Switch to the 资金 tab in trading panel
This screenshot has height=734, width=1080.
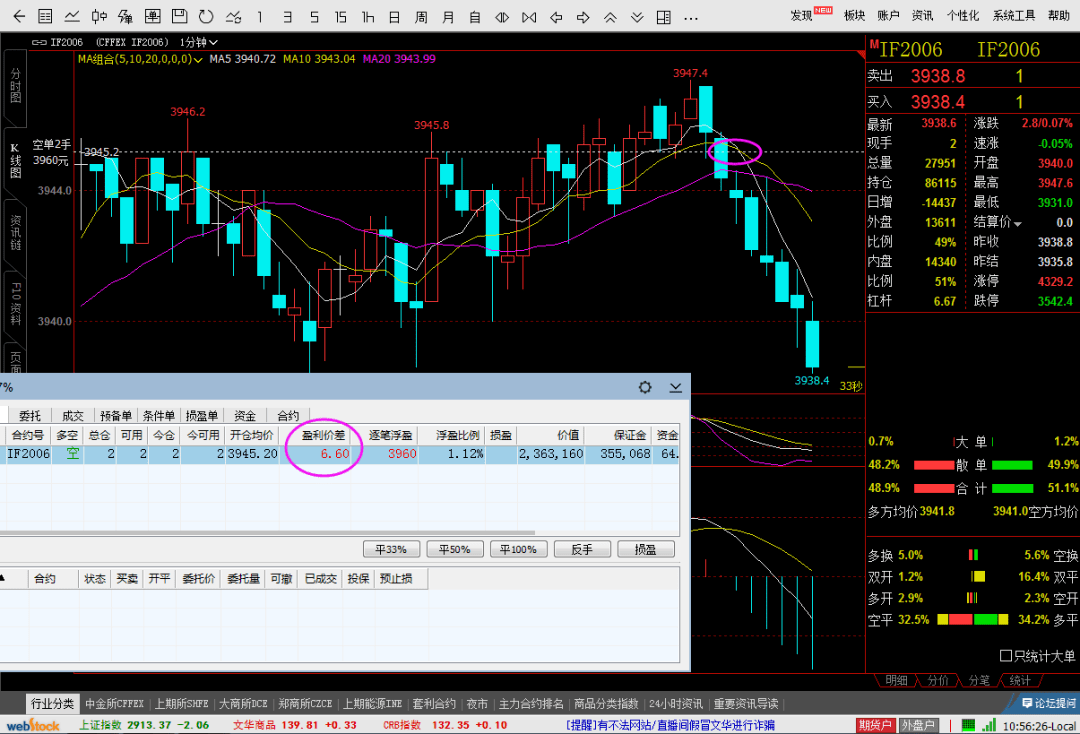click(x=245, y=415)
